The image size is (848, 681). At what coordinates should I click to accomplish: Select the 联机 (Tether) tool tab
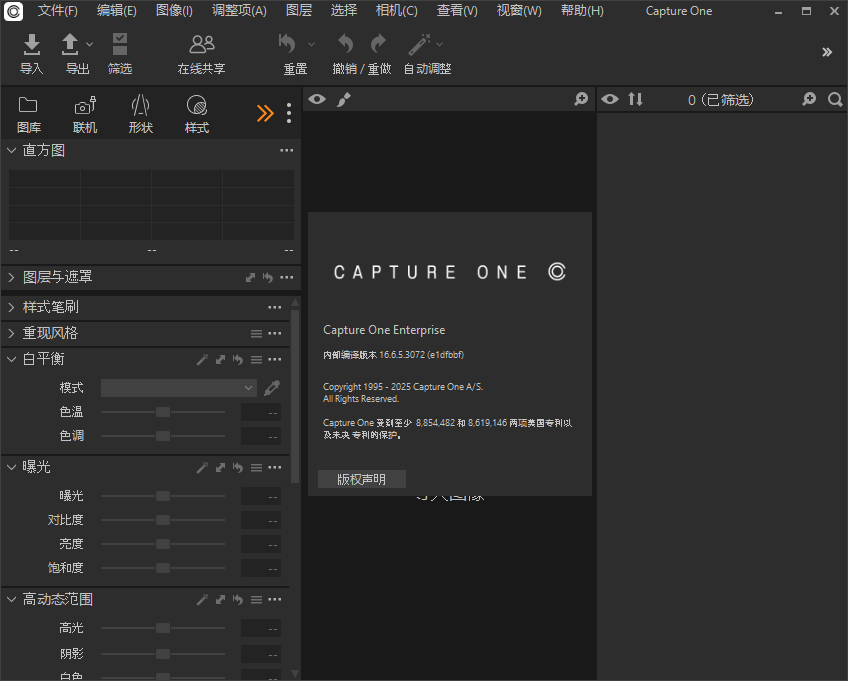pos(84,112)
